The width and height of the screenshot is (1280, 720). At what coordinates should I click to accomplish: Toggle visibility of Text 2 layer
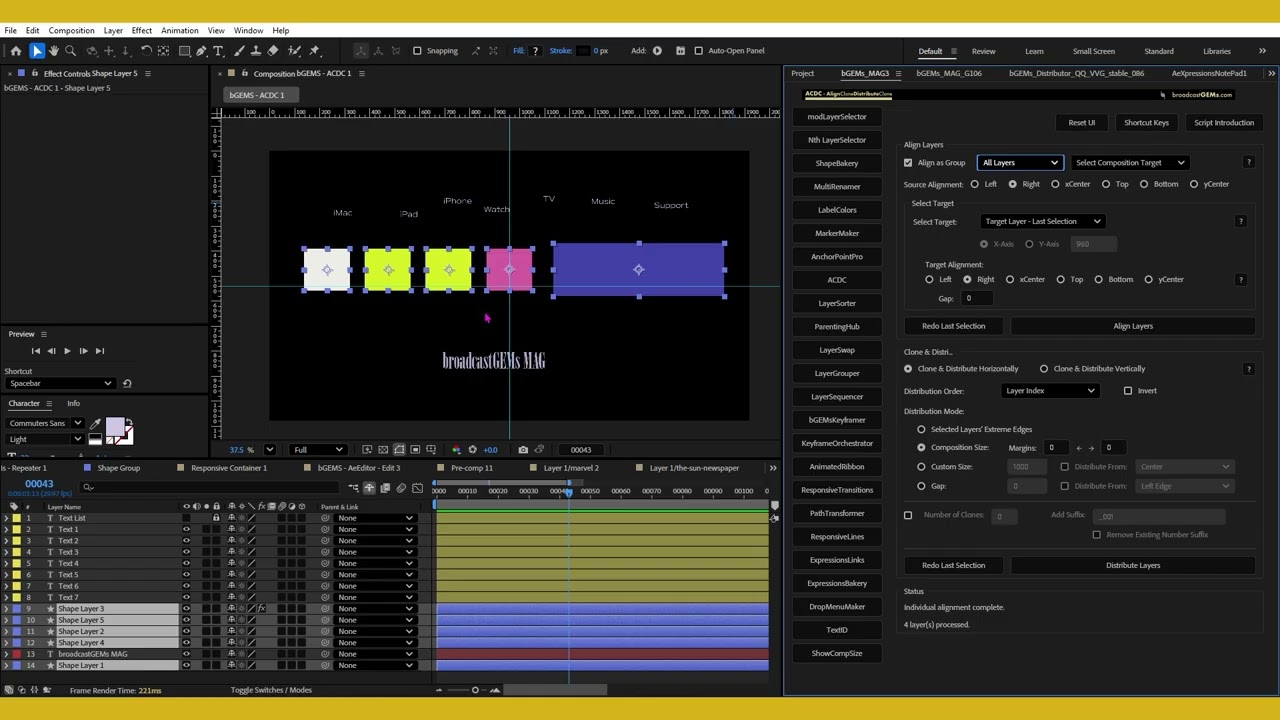[x=186, y=541]
